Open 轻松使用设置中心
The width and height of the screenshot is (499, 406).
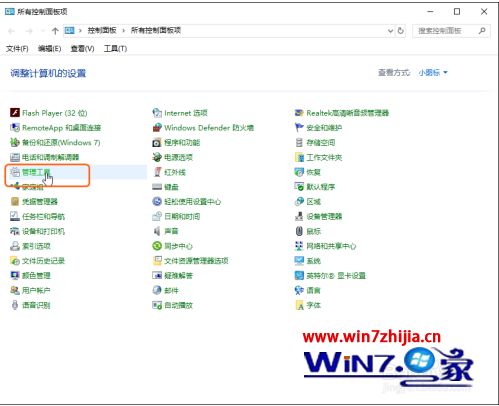coord(187,202)
